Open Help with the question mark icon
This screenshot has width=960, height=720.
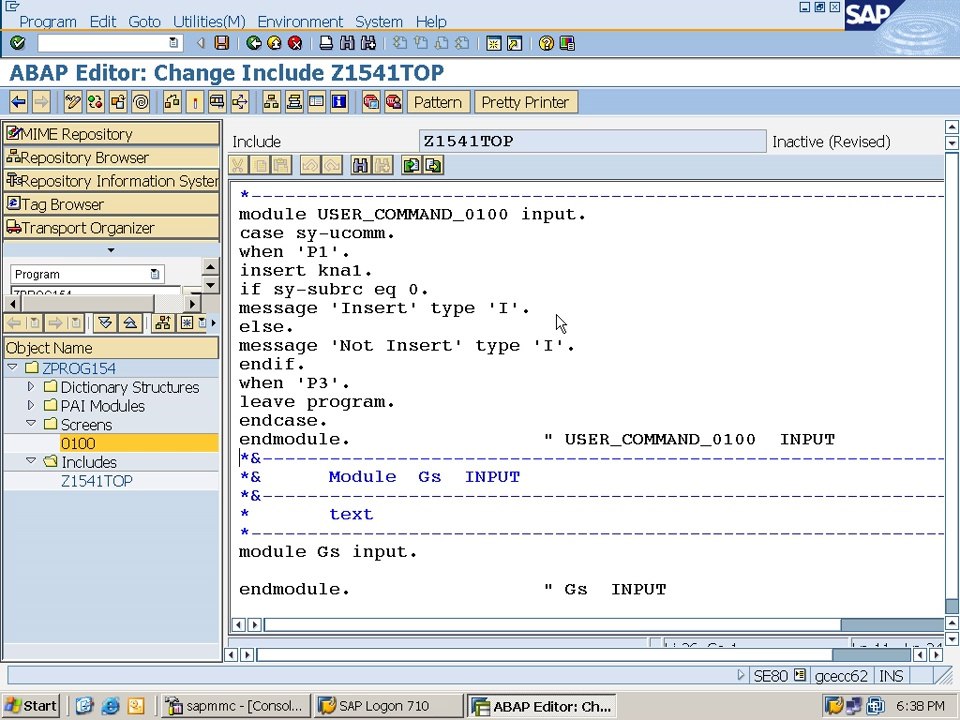(546, 43)
